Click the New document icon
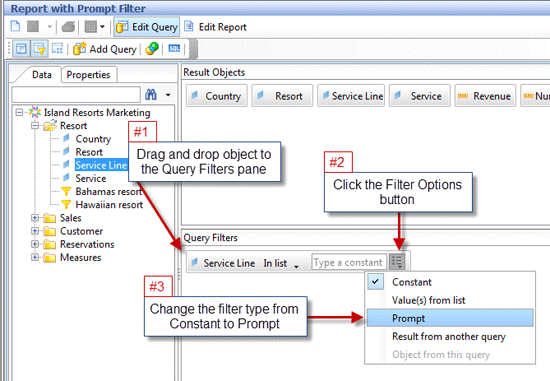This screenshot has width=550, height=381. [x=15, y=26]
